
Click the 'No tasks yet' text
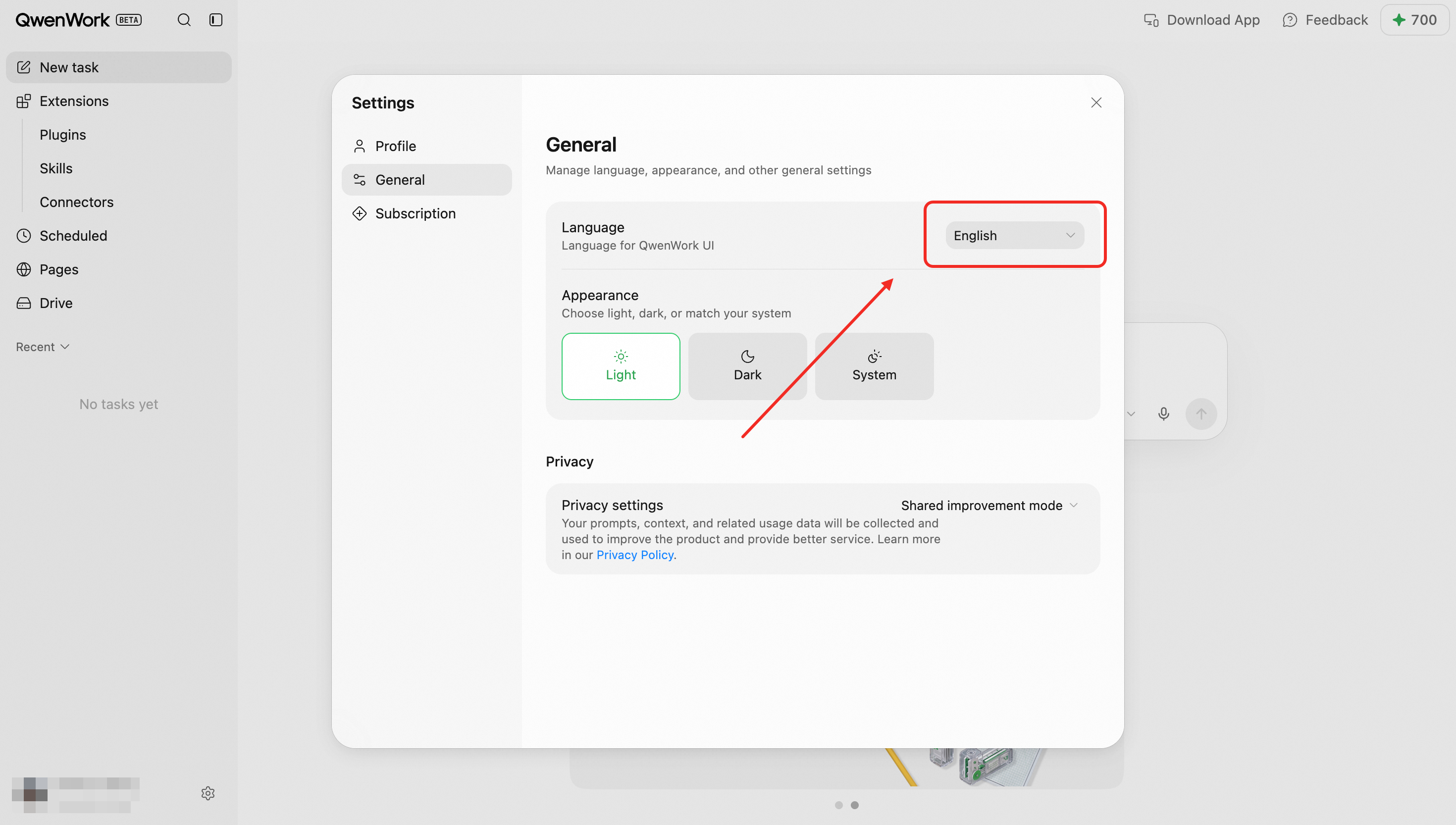point(118,404)
